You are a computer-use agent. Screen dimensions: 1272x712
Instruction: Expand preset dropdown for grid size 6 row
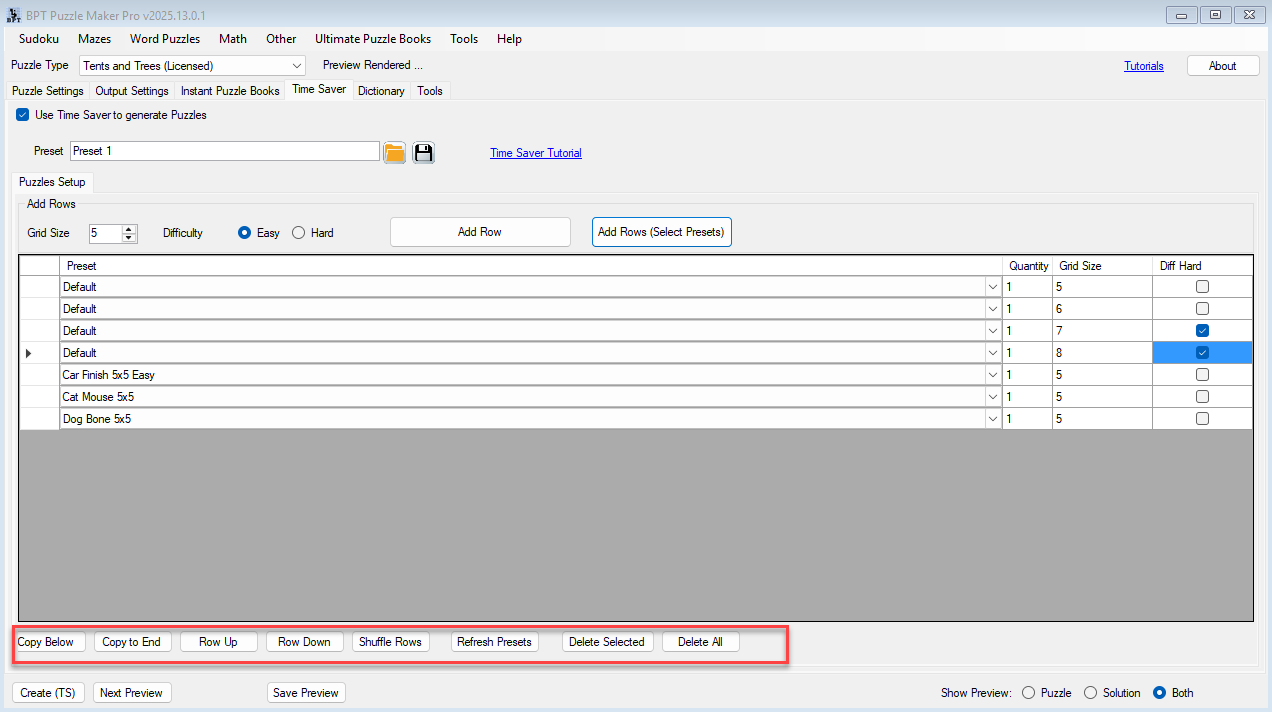click(992, 309)
